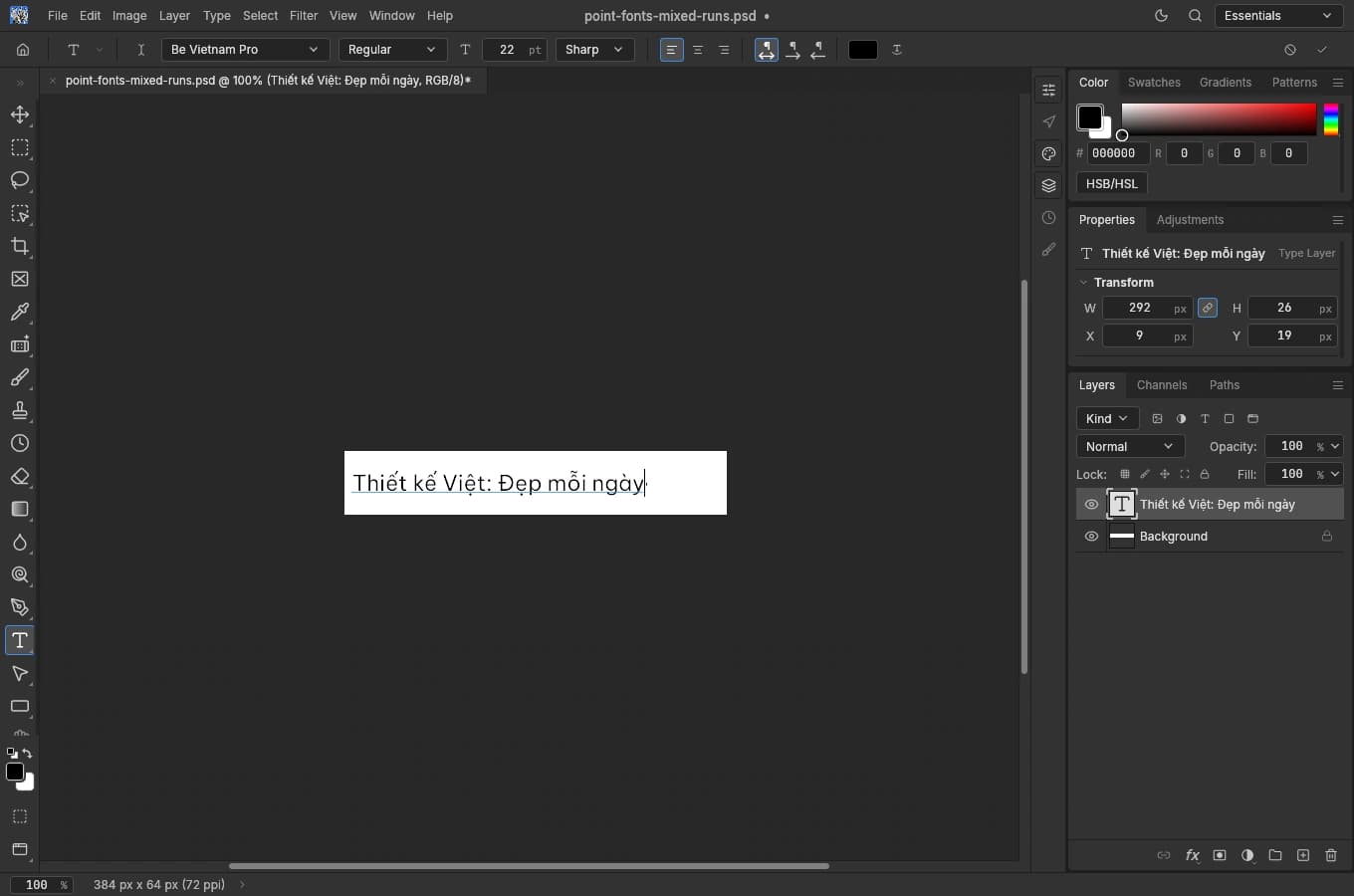Image resolution: width=1354 pixels, height=896 pixels.
Task: Select the Eraser tool
Action: [x=20, y=476]
